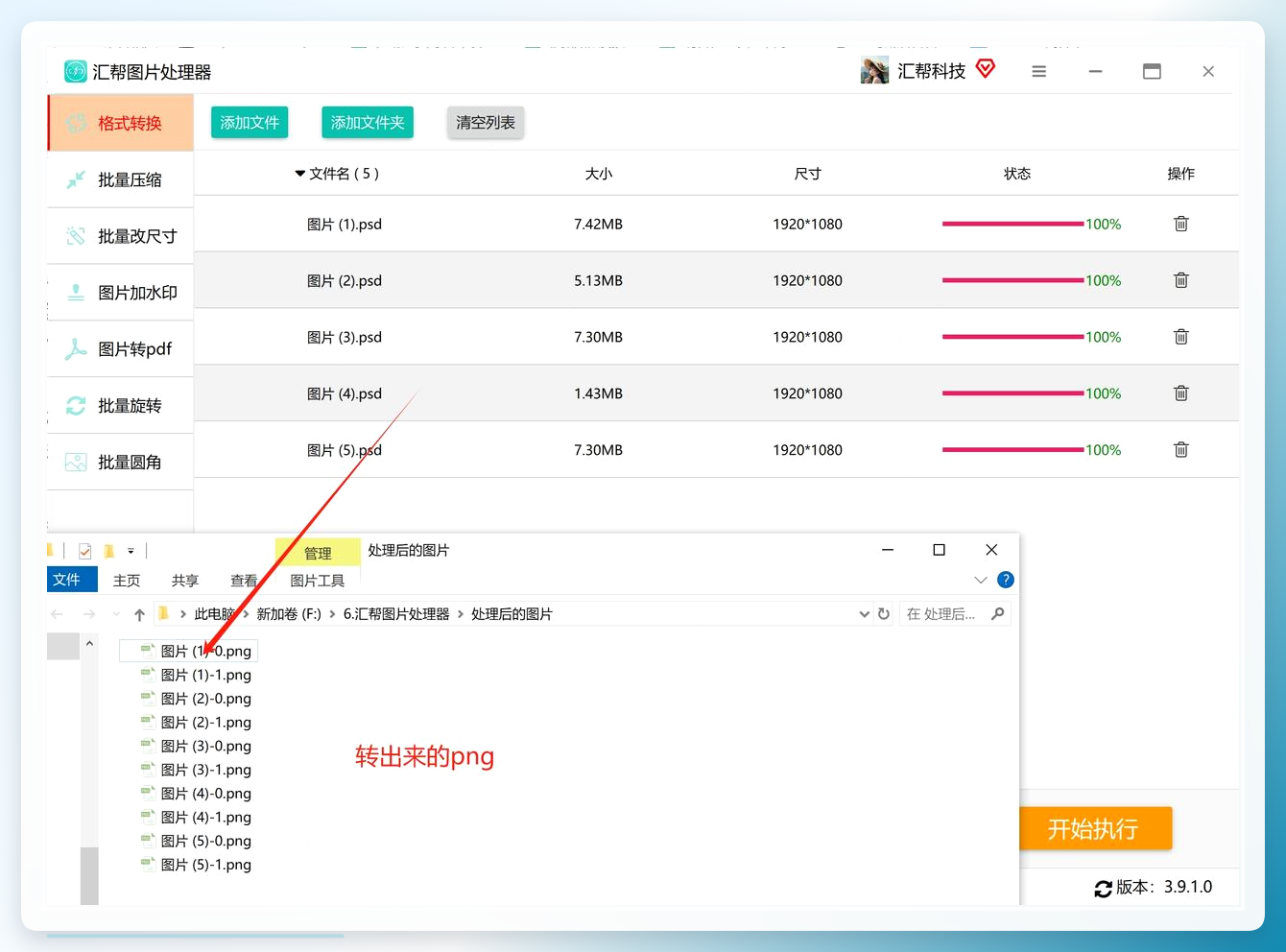Click the 汇帮科技 user avatar
The width and height of the screenshot is (1286, 952).
pyautogui.click(x=874, y=71)
